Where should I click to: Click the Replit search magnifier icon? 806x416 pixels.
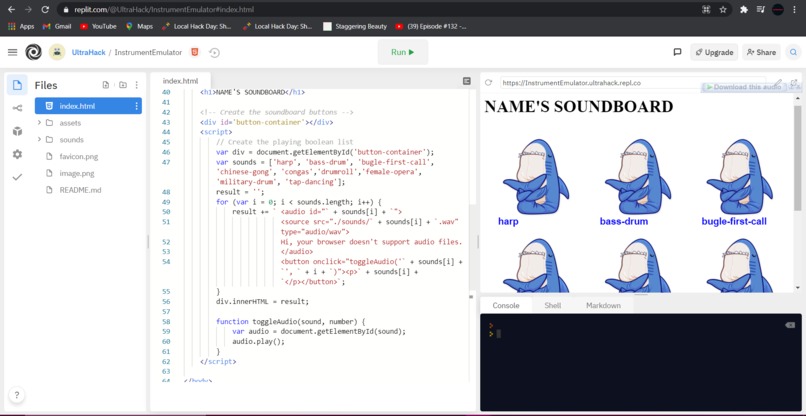point(794,52)
